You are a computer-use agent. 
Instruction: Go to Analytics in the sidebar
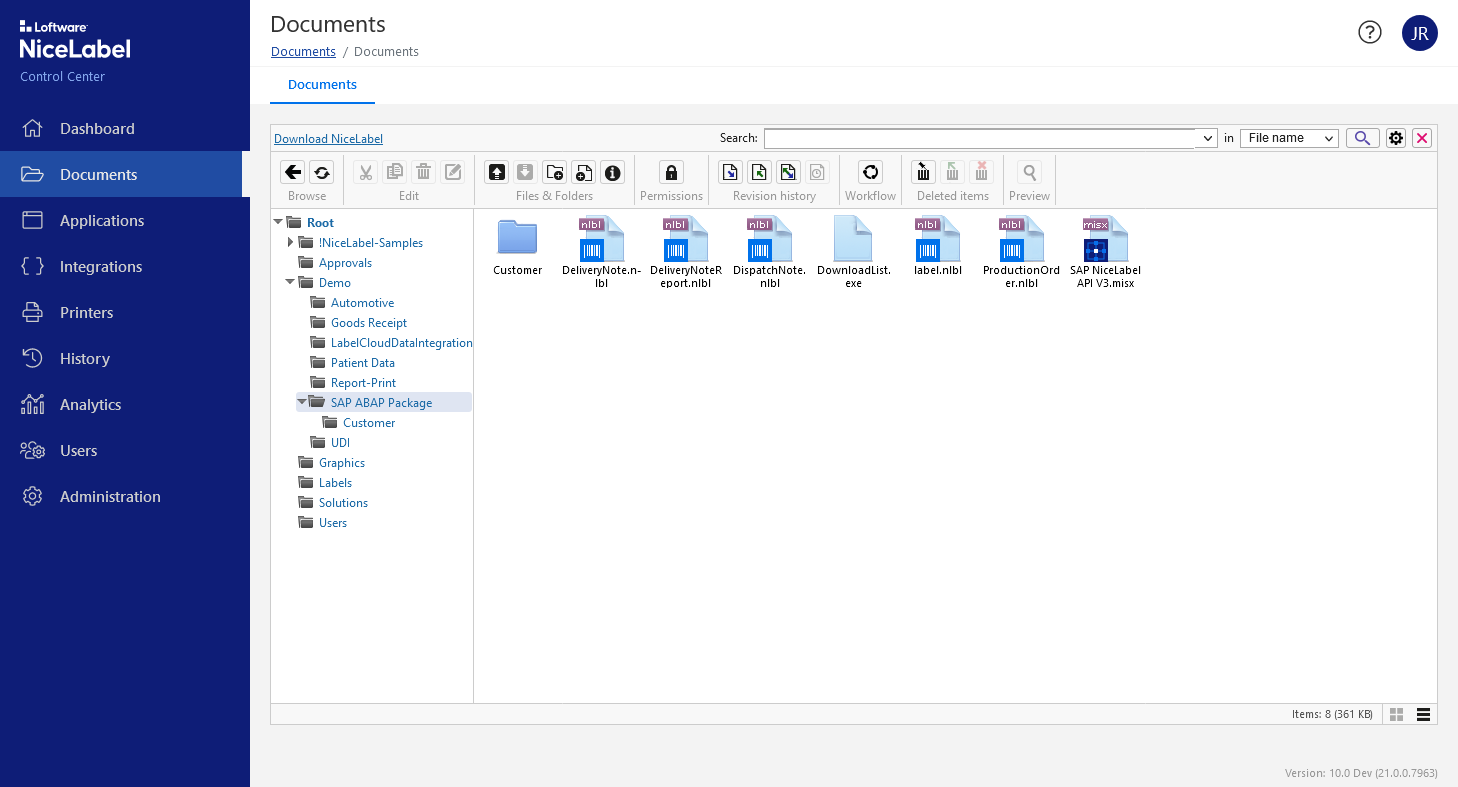click(x=90, y=405)
